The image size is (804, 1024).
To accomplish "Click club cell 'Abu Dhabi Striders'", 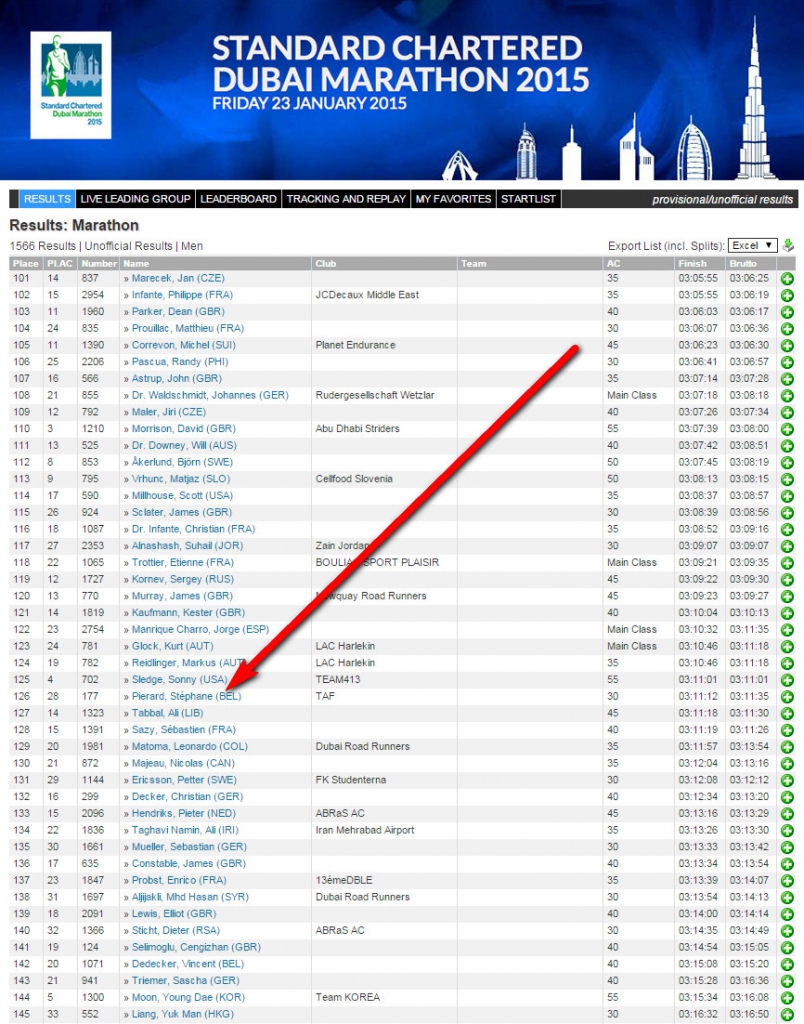I will tap(357, 428).
